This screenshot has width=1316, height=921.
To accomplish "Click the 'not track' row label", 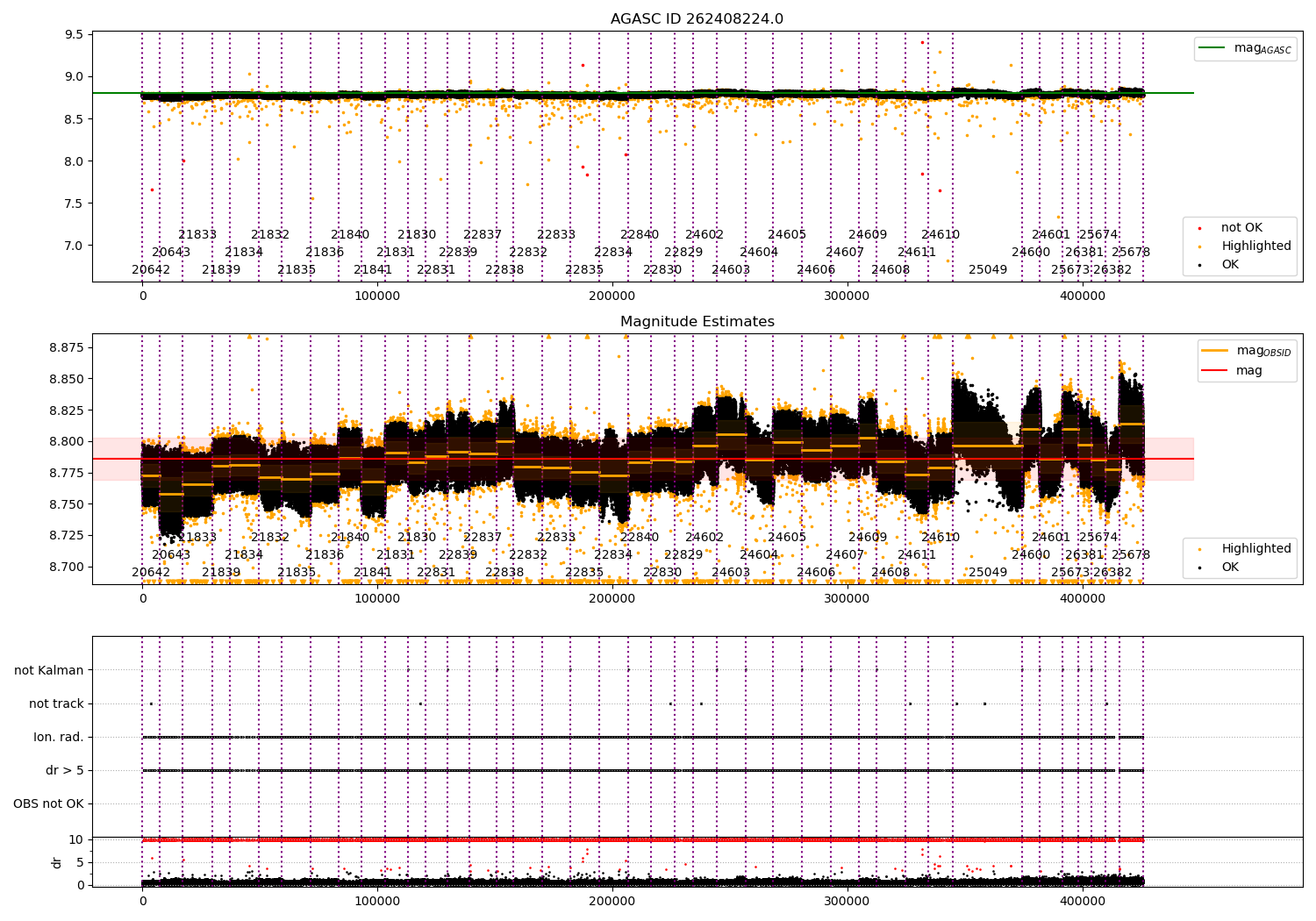I will point(56,703).
